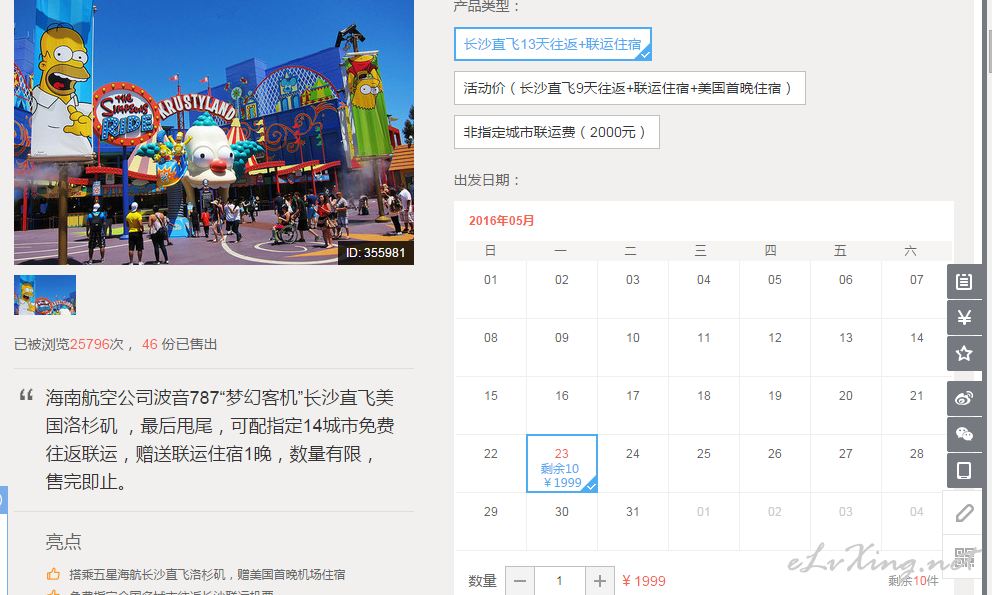Select May 23 with 剩余10 ¥1999
Viewport: 992px width, 595px height.
pyautogui.click(x=562, y=463)
